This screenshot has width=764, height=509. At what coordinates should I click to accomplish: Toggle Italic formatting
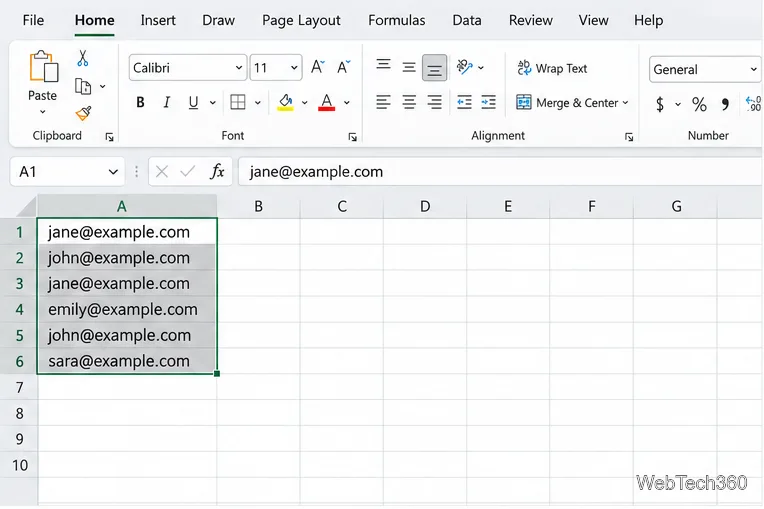167,102
